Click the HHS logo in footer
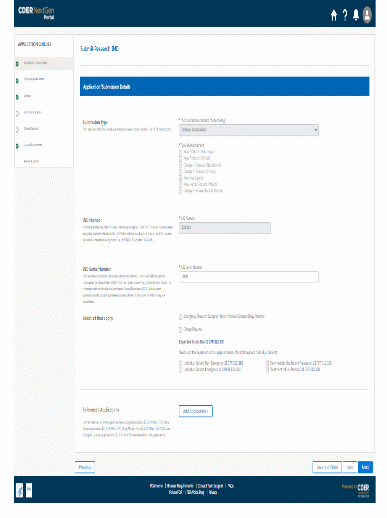Viewport: 387px width, 518px height. tap(20, 490)
